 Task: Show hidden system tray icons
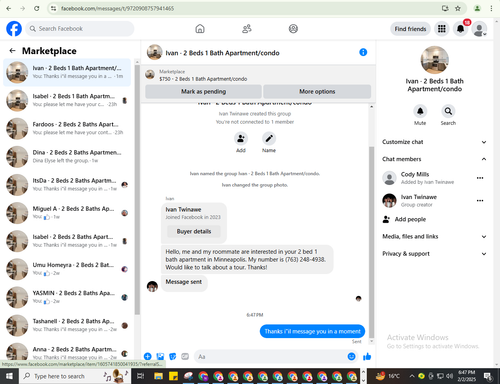click(412, 376)
